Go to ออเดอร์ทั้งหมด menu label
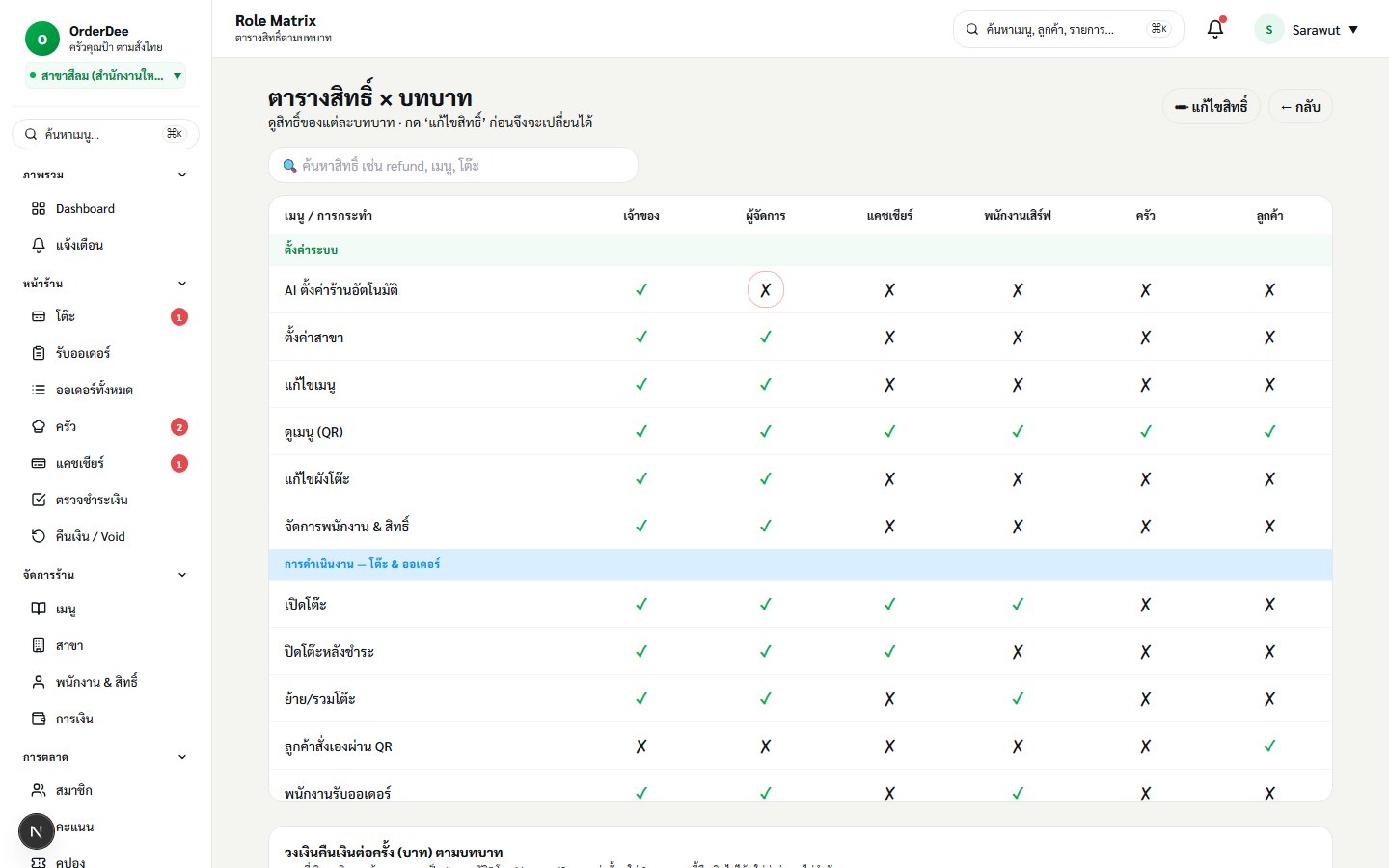This screenshot has height=868, width=1389. pos(95,390)
